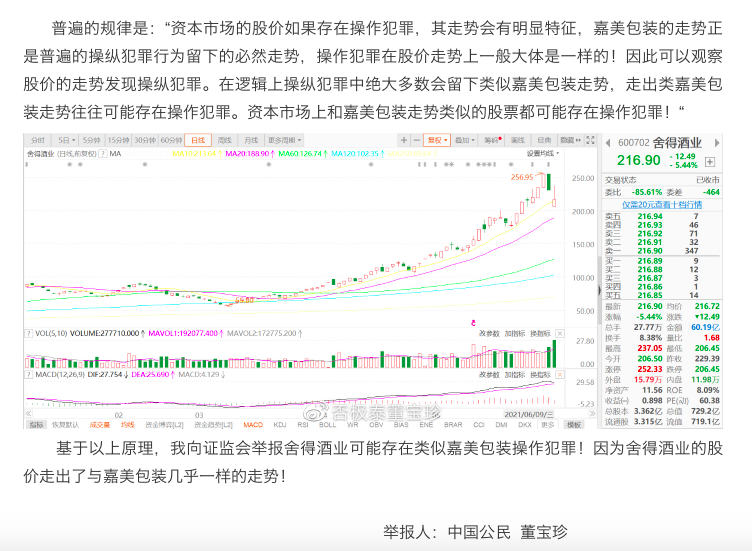Click the 2021/06/09/三 date marker
The width and height of the screenshot is (752, 551).
pos(529,414)
